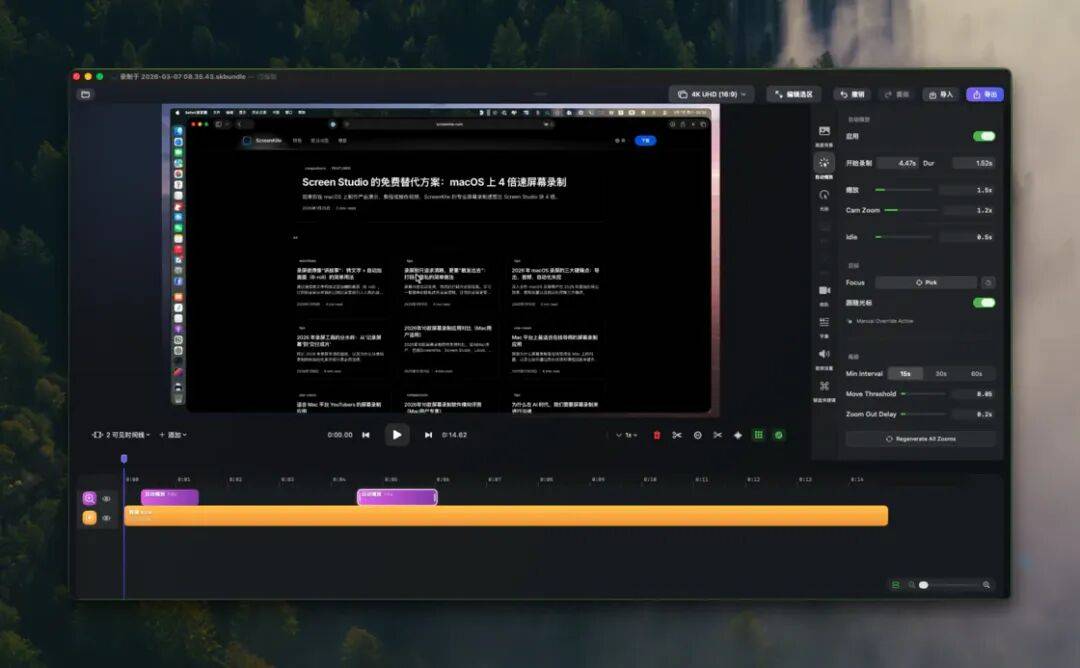This screenshot has width=1080, height=668.
Task: Open the keyboard shortcuts panel in sidebar
Action: coord(824,386)
